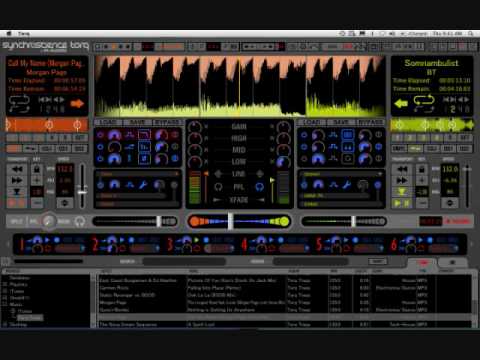
Task: Click rewind on the right deck transport
Action: click(402, 169)
